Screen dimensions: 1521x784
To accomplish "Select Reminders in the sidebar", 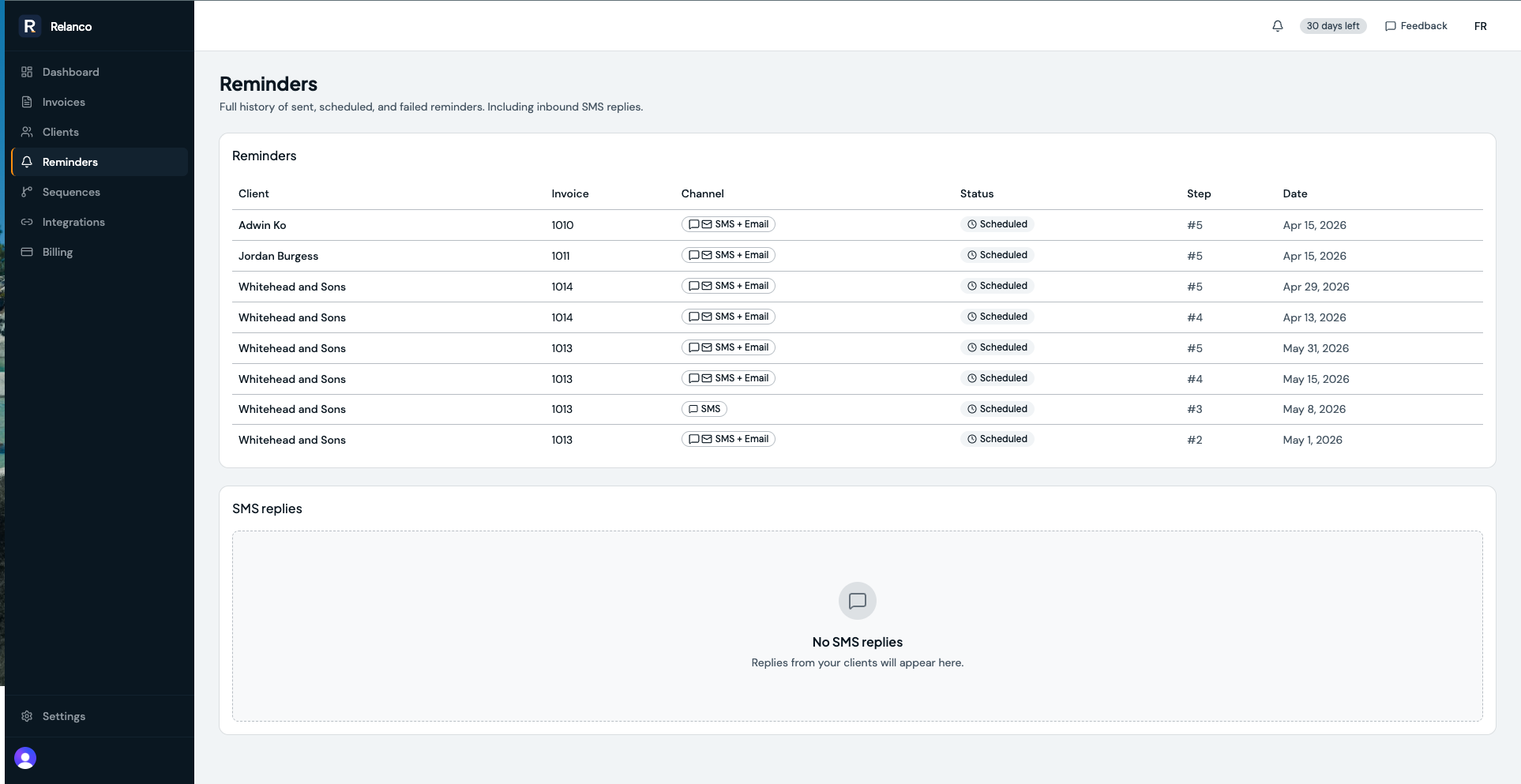I will tap(100, 162).
